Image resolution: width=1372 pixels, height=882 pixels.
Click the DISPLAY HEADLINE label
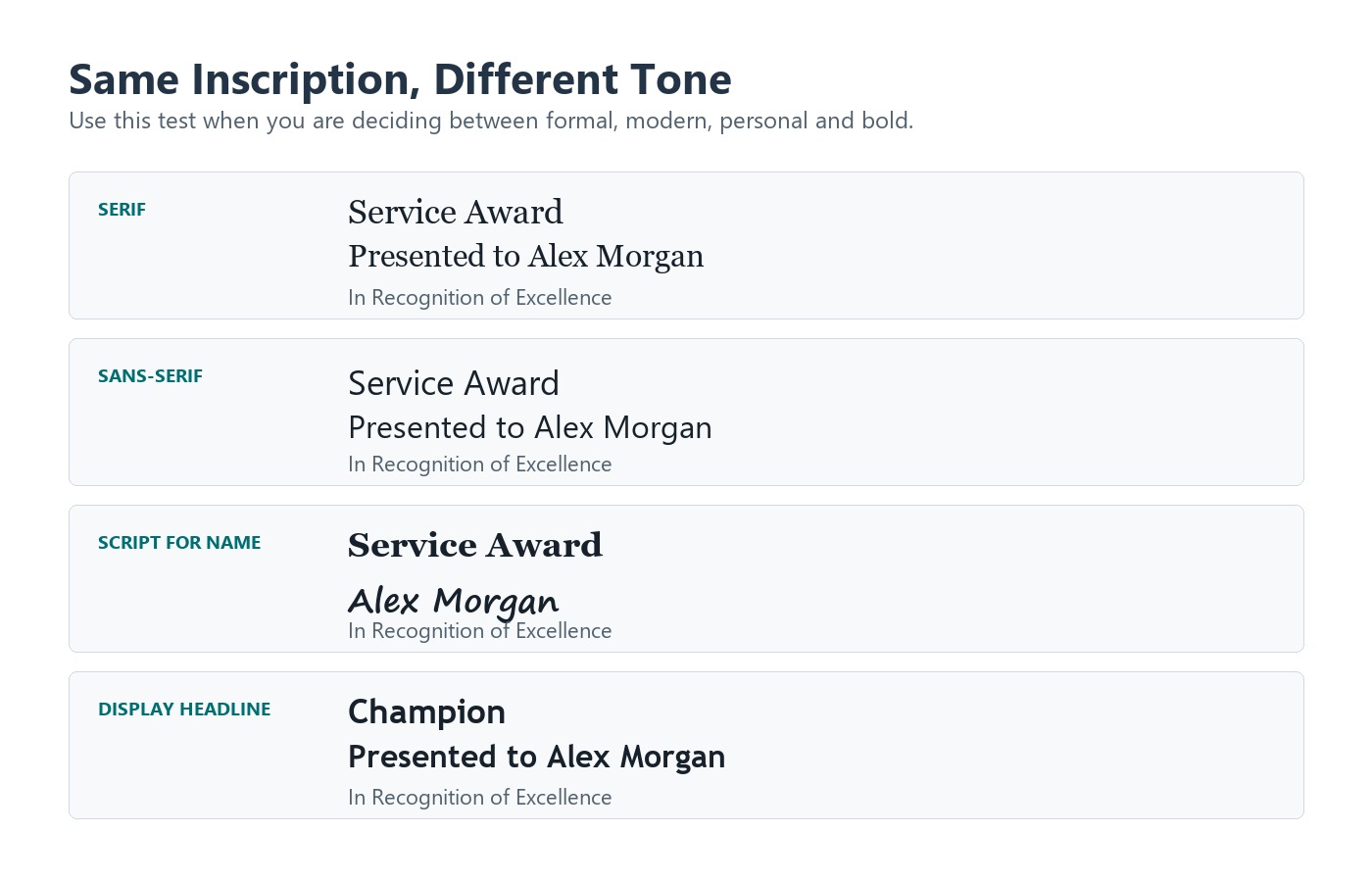(184, 710)
